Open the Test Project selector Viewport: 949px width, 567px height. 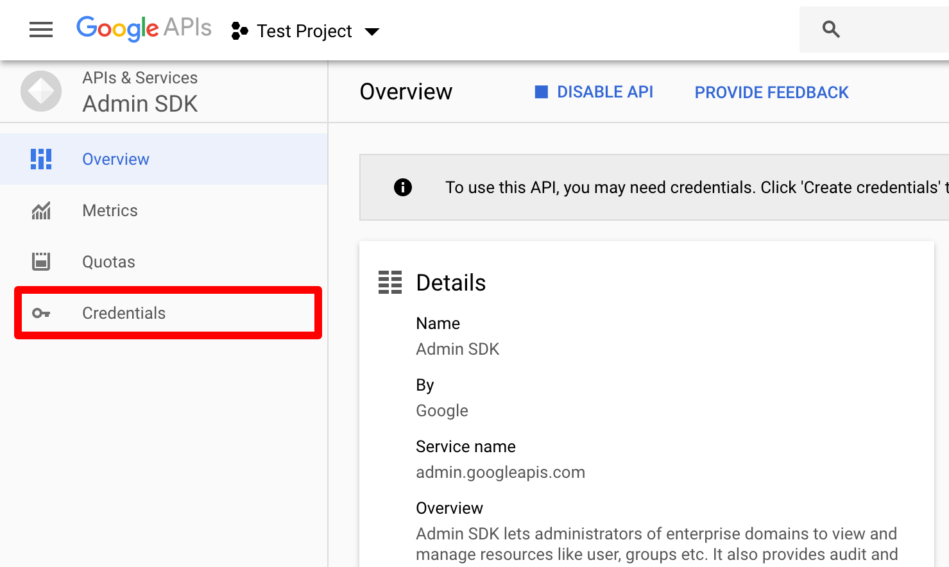tap(305, 30)
